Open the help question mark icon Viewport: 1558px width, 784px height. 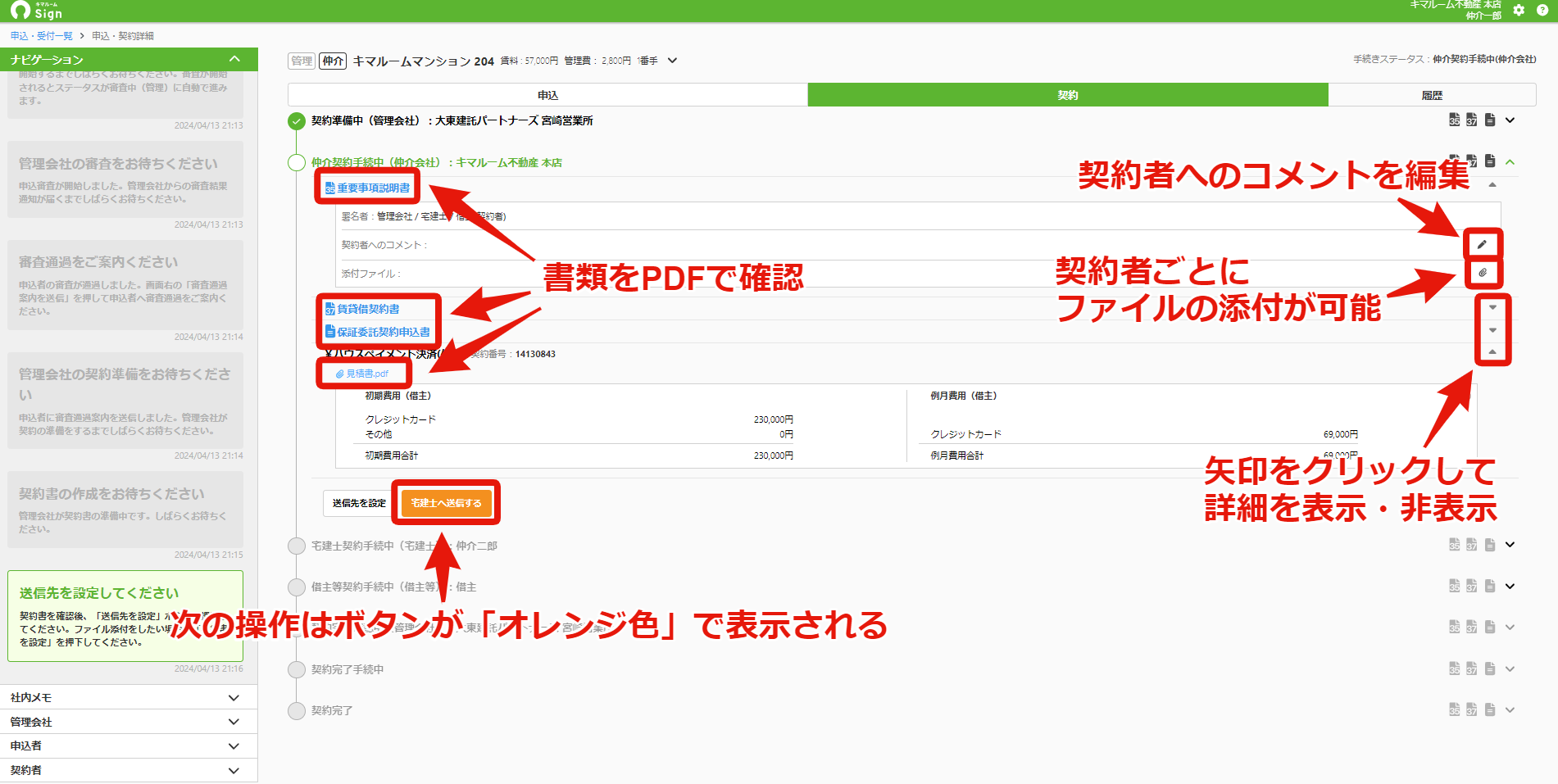1542,10
